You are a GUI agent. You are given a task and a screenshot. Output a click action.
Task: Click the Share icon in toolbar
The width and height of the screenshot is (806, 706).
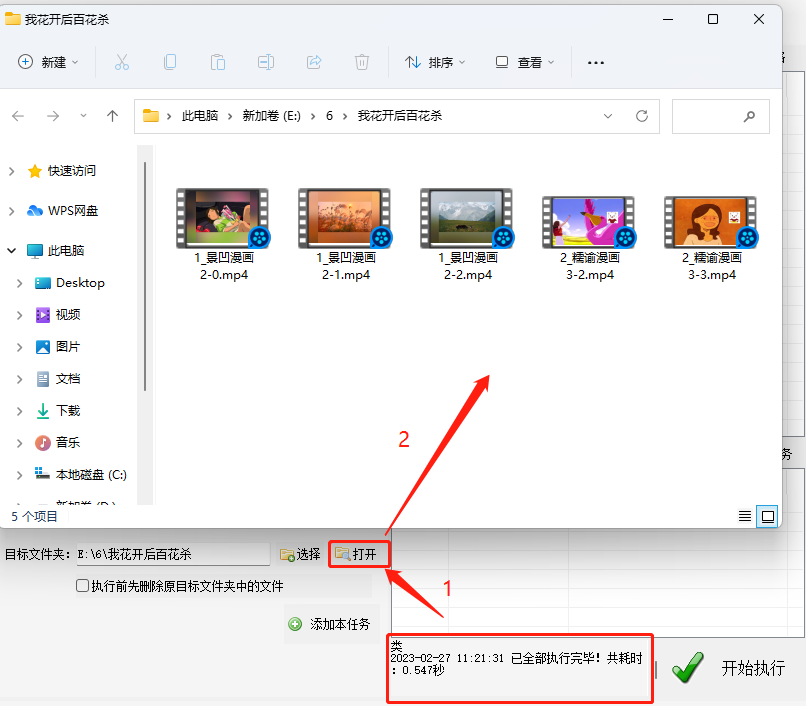click(x=314, y=62)
